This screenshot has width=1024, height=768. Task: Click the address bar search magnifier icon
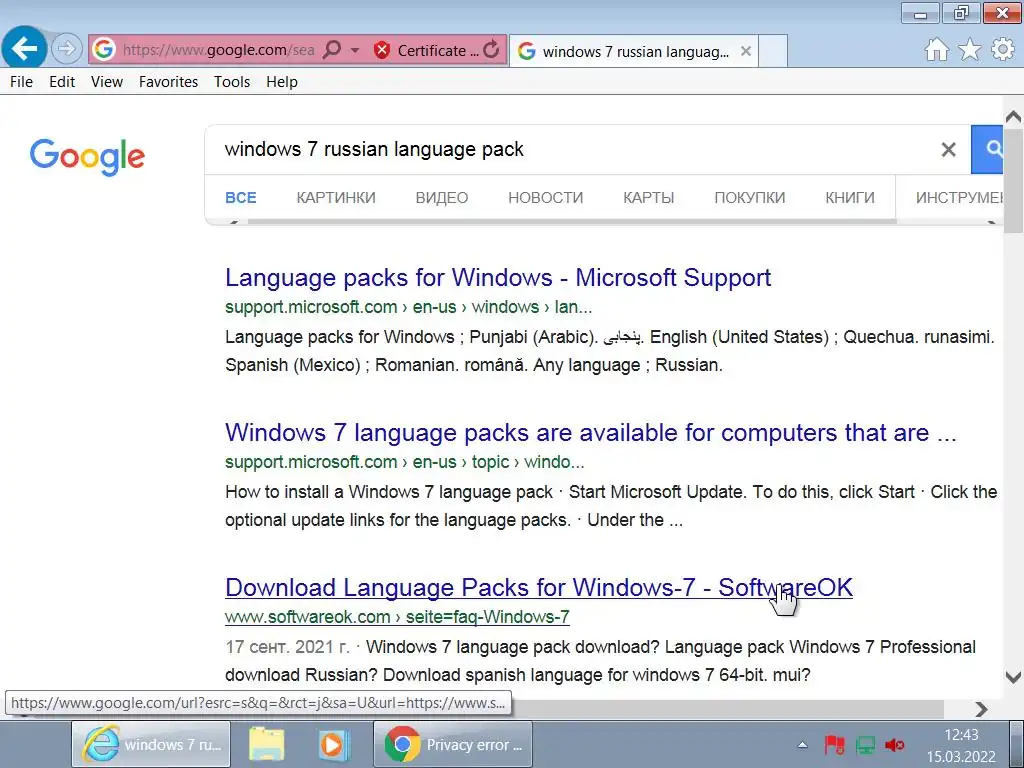pos(332,50)
